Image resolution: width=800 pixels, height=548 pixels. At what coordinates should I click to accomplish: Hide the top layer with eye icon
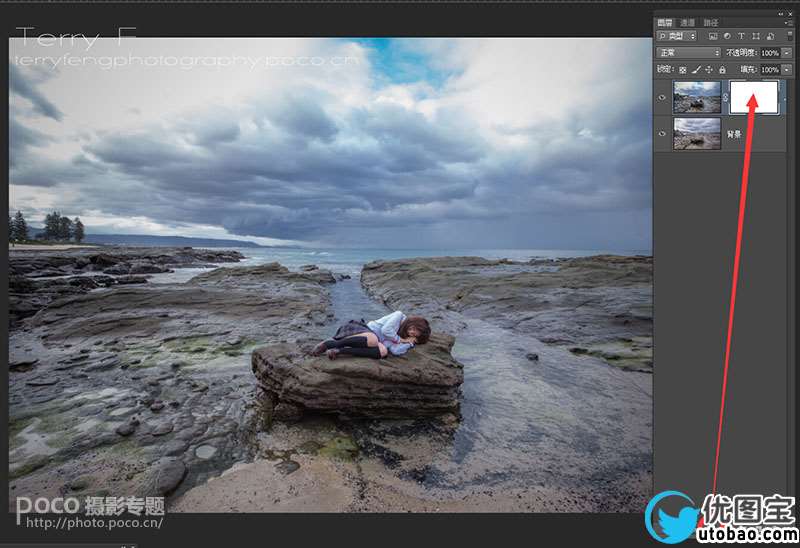click(662, 97)
